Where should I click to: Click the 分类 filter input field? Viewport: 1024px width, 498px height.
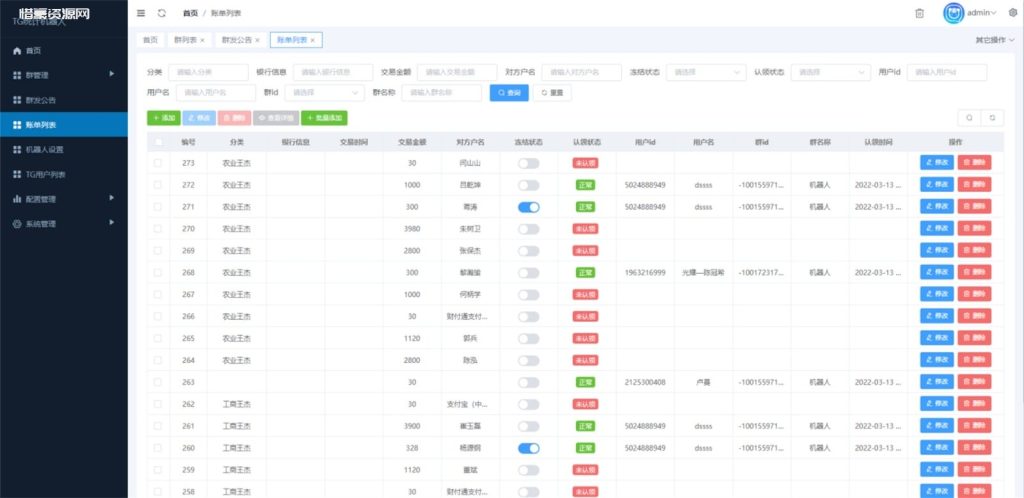[x=208, y=72]
